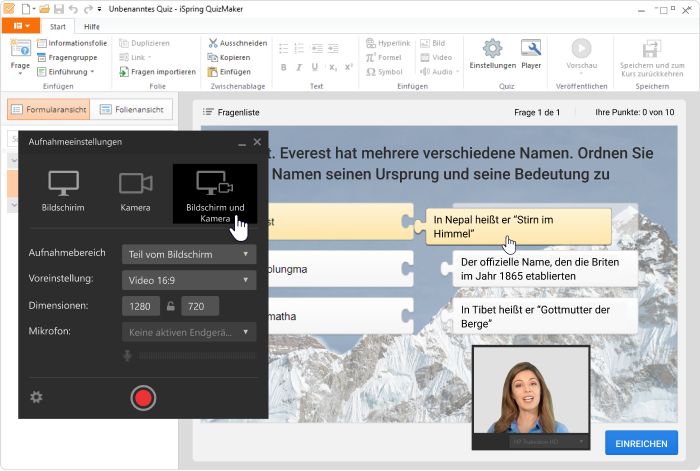Open the orange file menu button
This screenshot has width=700, height=471.
click(21, 26)
